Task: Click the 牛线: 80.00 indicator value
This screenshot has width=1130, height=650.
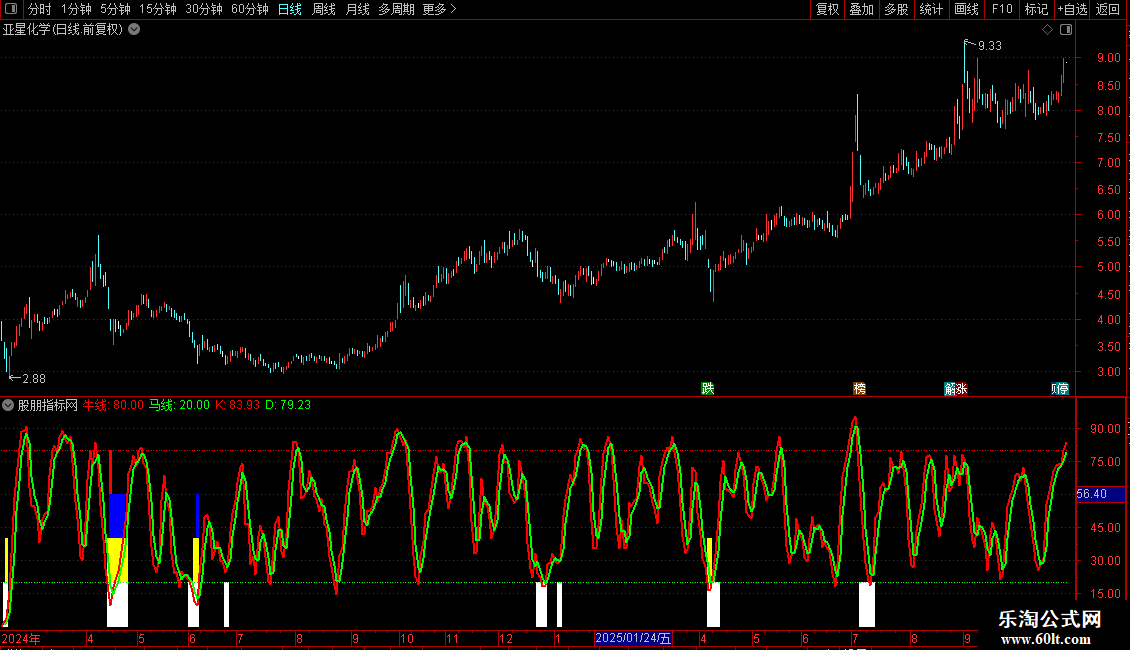Action: [x=113, y=405]
